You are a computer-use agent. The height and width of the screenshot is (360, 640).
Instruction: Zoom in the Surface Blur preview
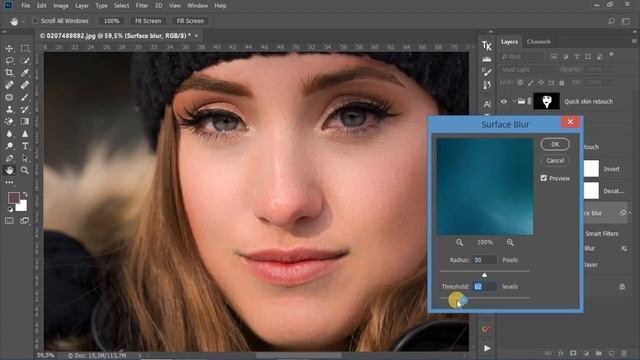pyautogui.click(x=510, y=242)
